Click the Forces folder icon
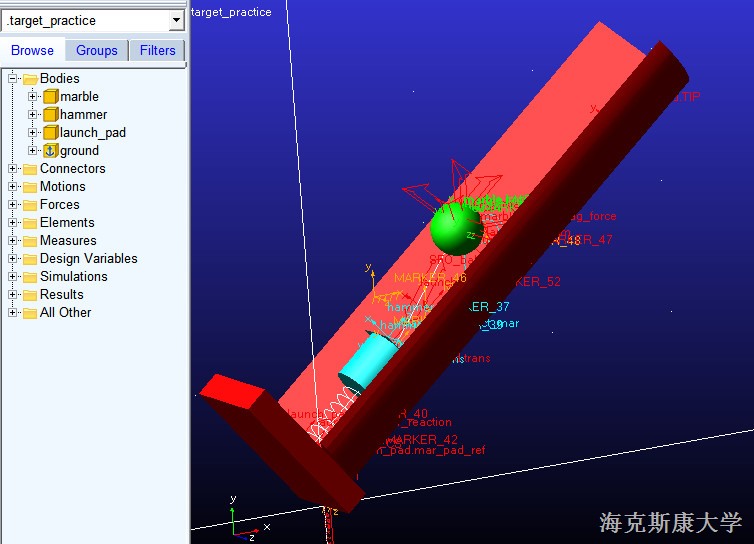 (x=29, y=205)
